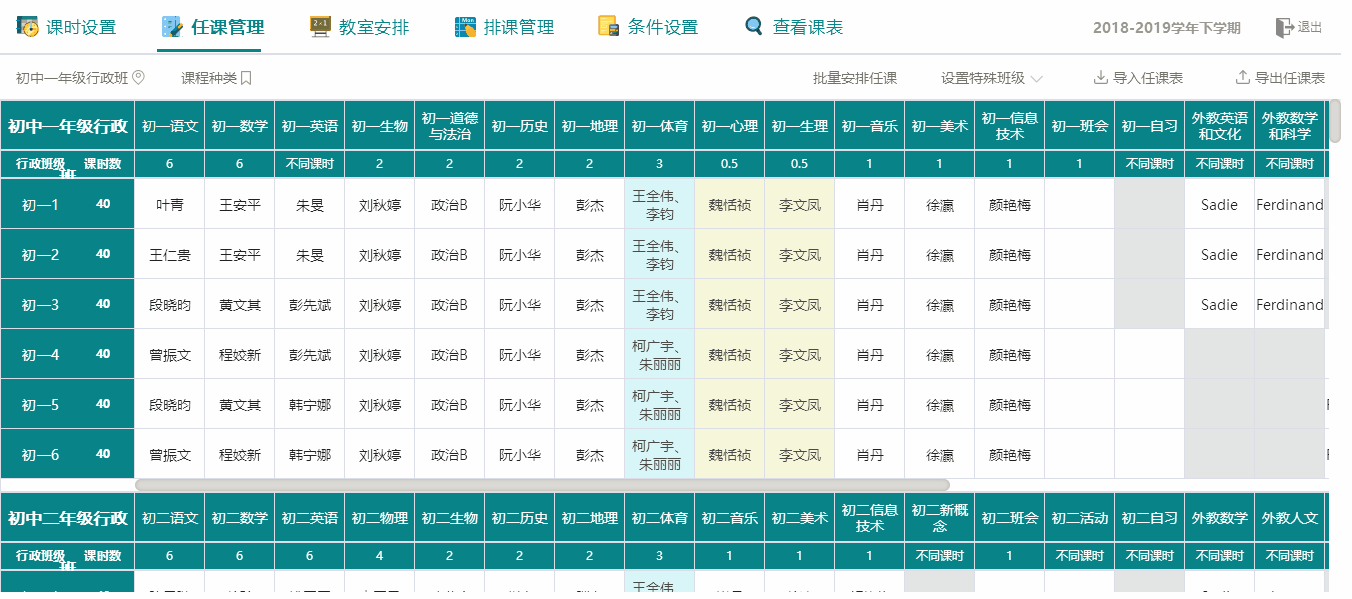Click 颜艳梅 cell in 初一2 row
This screenshot has width=1352, height=599.
click(1010, 254)
